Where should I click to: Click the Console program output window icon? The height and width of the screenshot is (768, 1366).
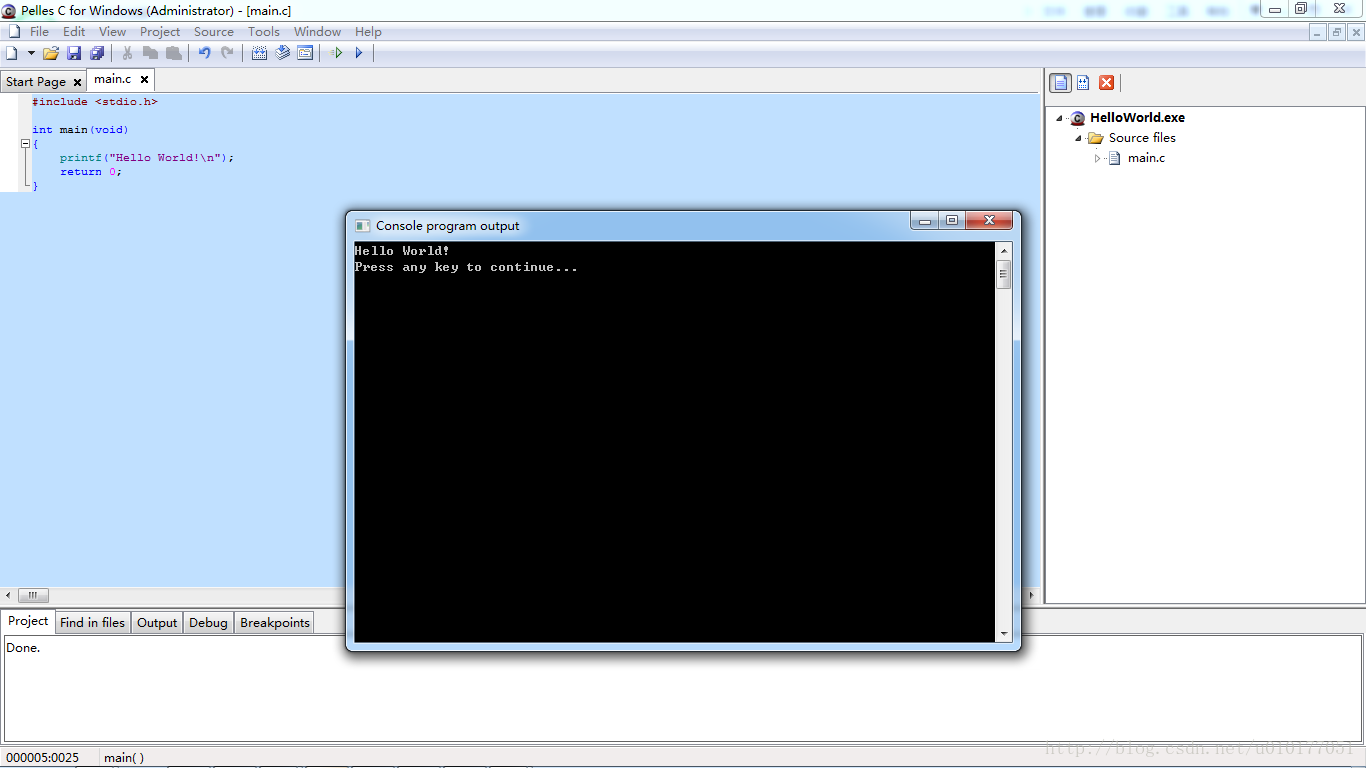pyautogui.click(x=363, y=226)
